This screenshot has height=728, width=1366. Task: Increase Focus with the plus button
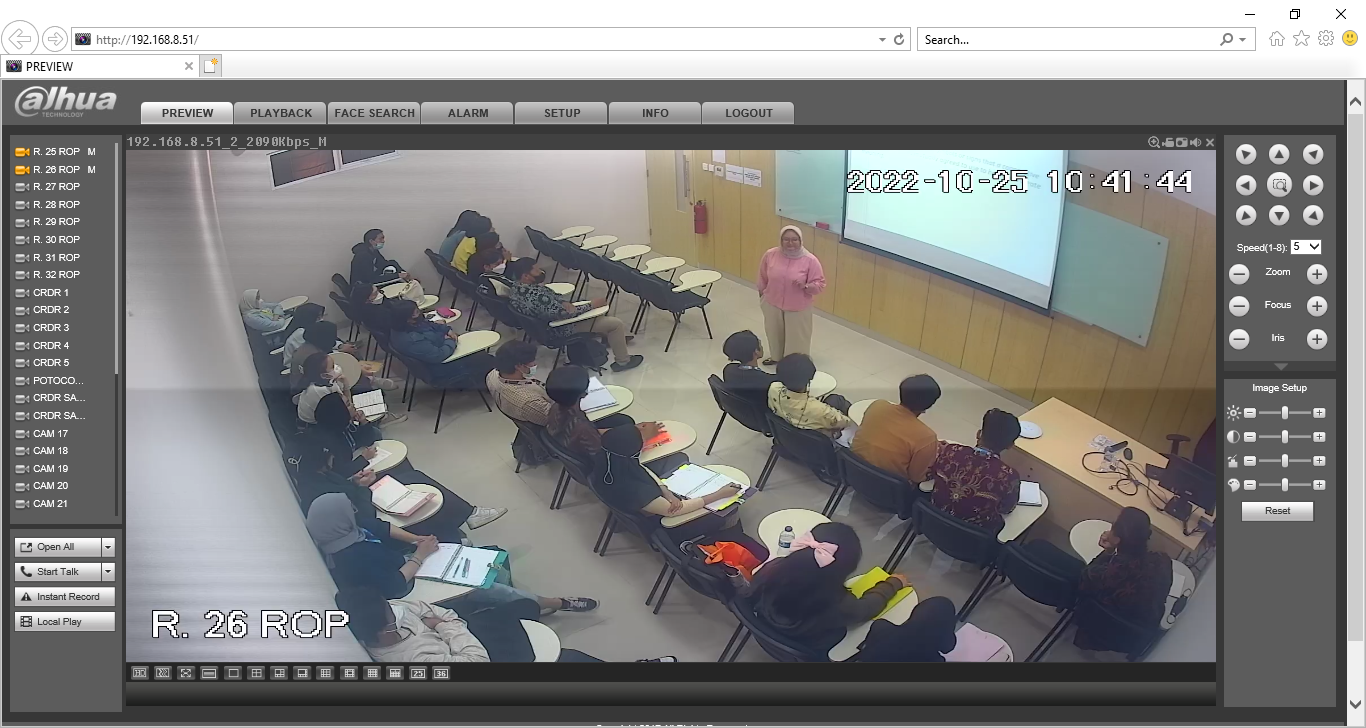click(1317, 306)
